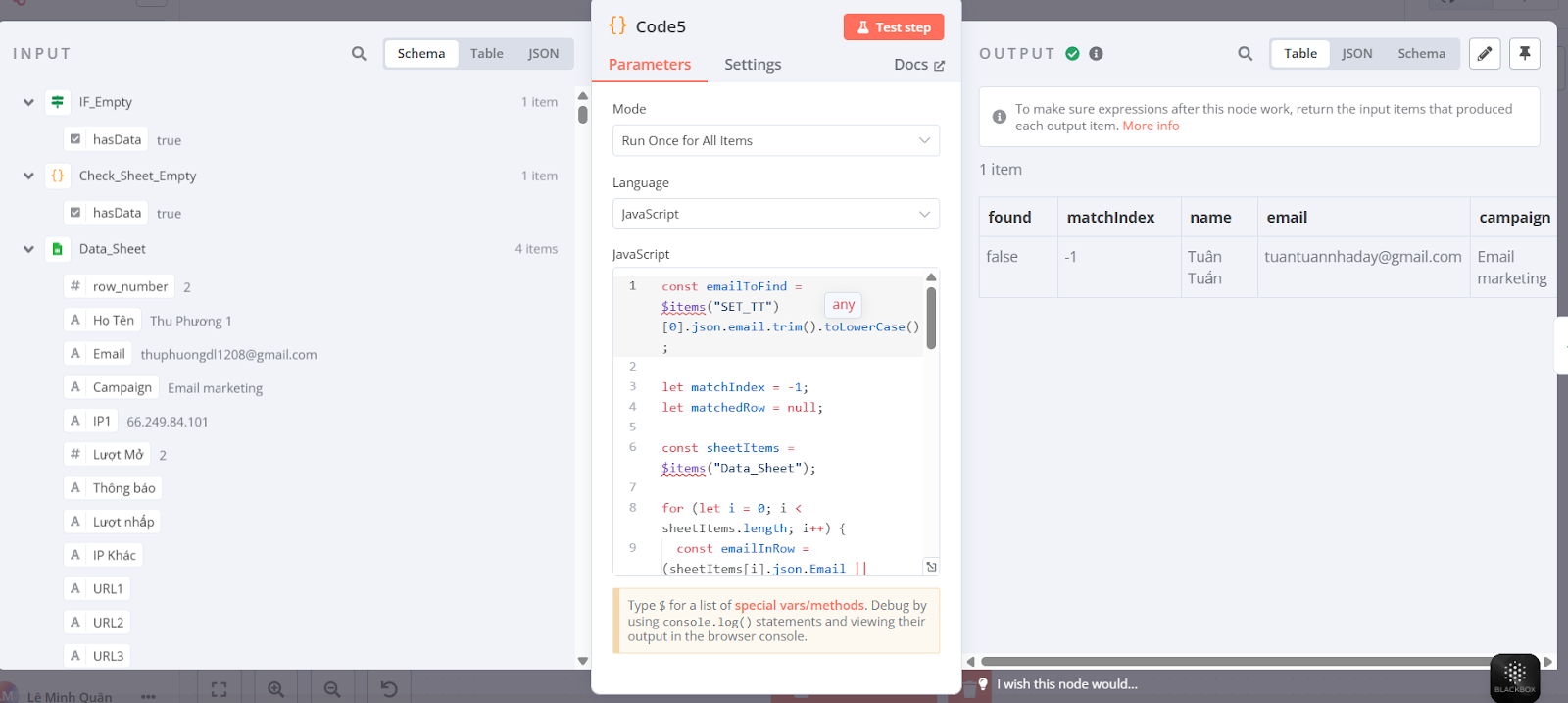
Task: Open the Docs link
Action: pyautogui.click(x=919, y=65)
